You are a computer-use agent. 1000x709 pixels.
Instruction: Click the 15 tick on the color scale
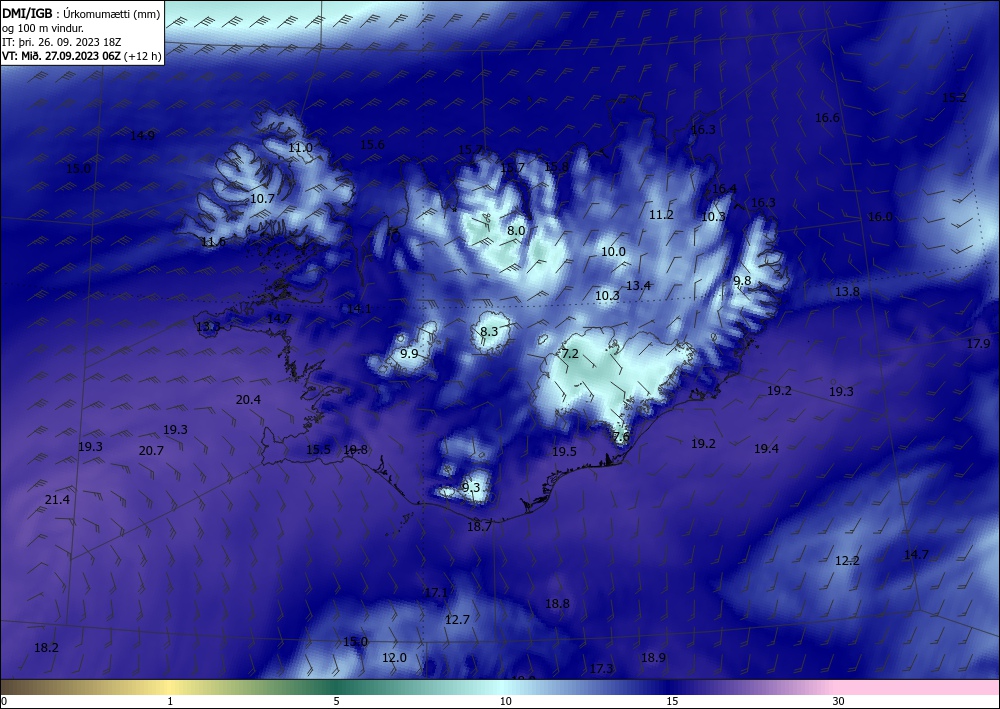672,701
